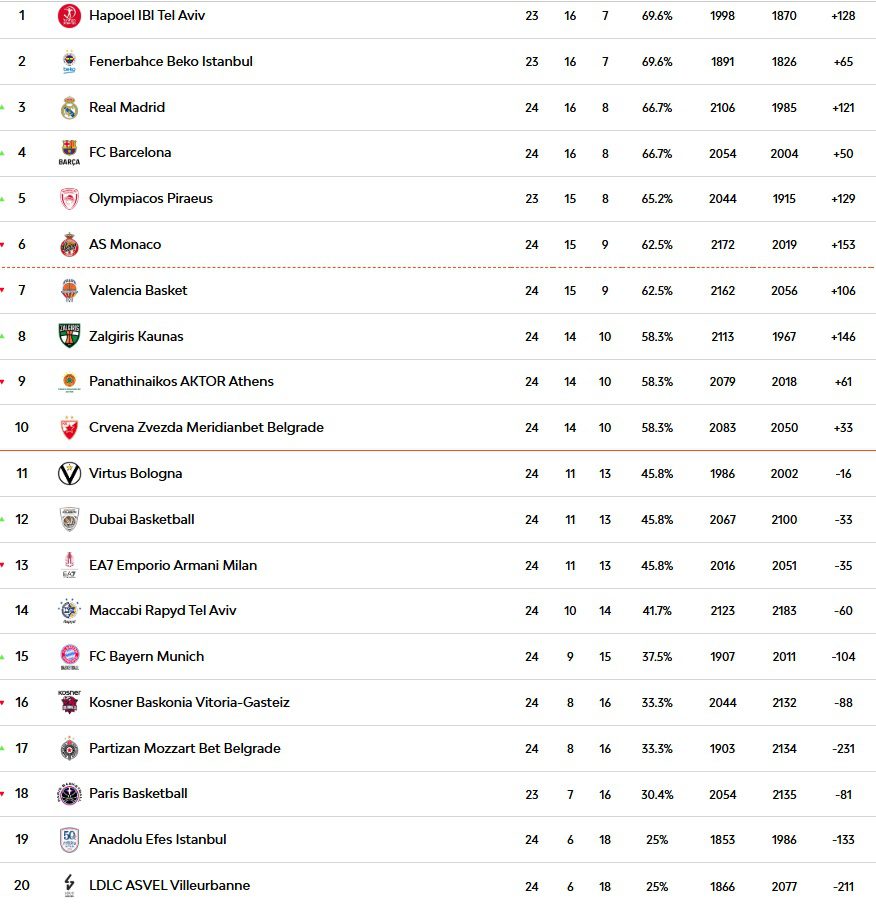Click the Real Madrid crest icon
876x906 pixels.
(69, 107)
